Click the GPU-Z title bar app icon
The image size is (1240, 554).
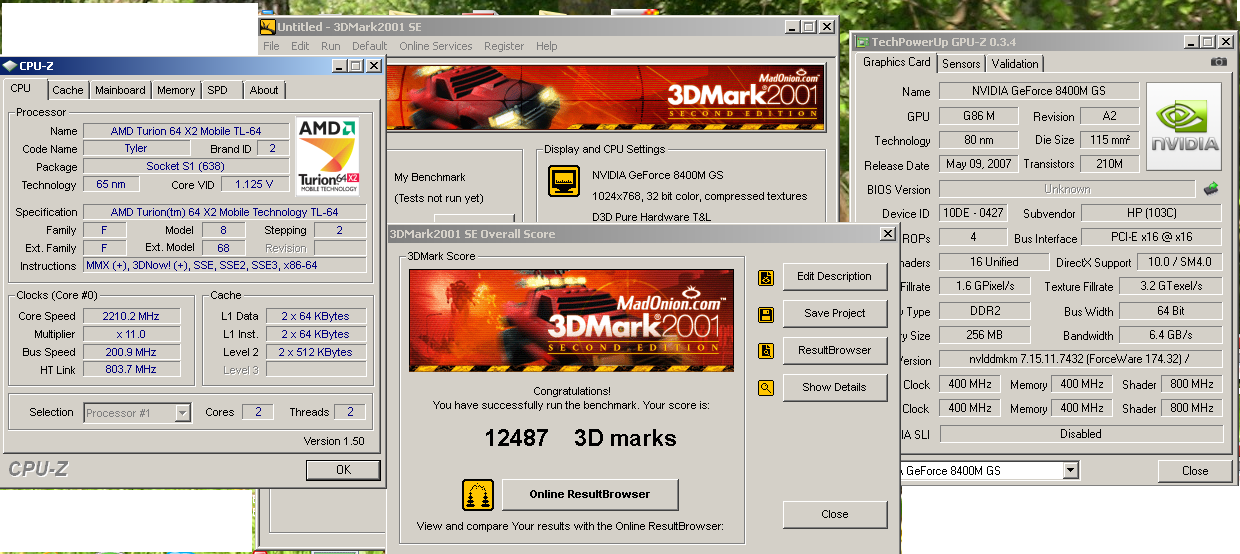(x=861, y=42)
